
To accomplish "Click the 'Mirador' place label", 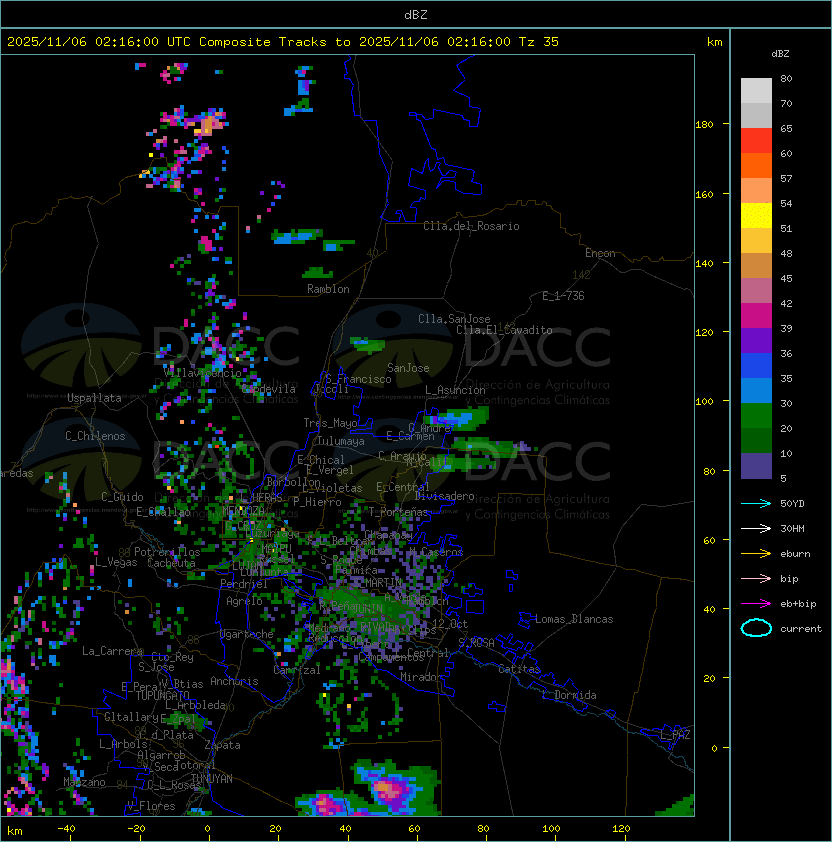I will [x=421, y=677].
